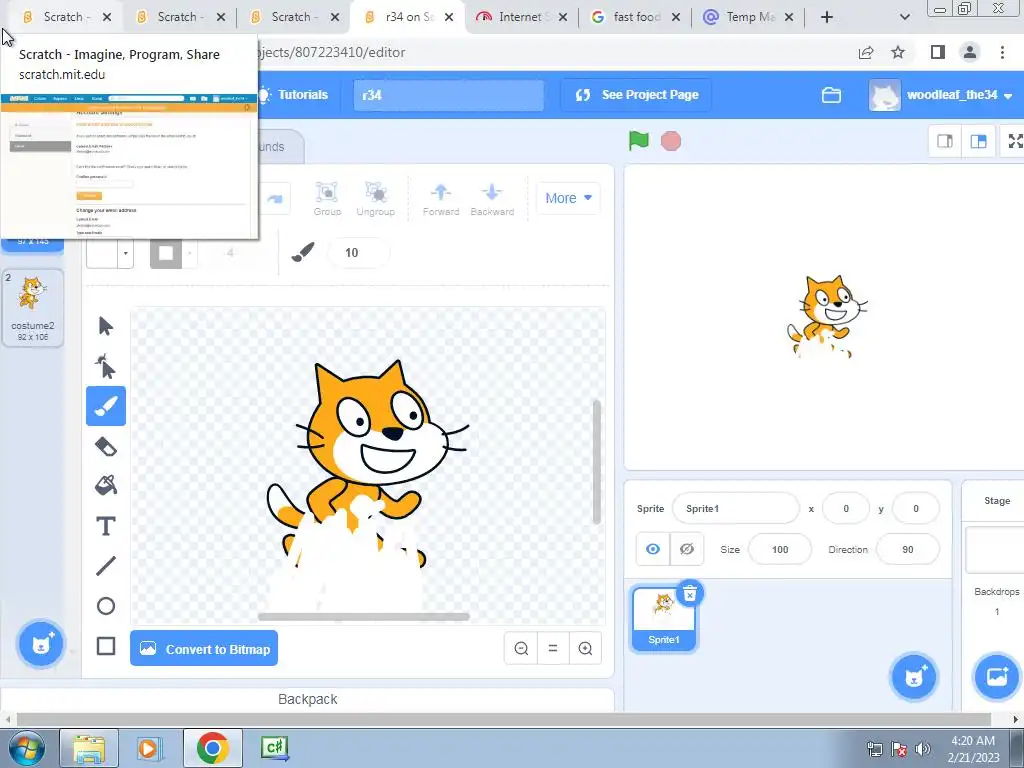The height and width of the screenshot is (768, 1024).
Task: Enter full screen stage mode
Action: coord(1015,141)
